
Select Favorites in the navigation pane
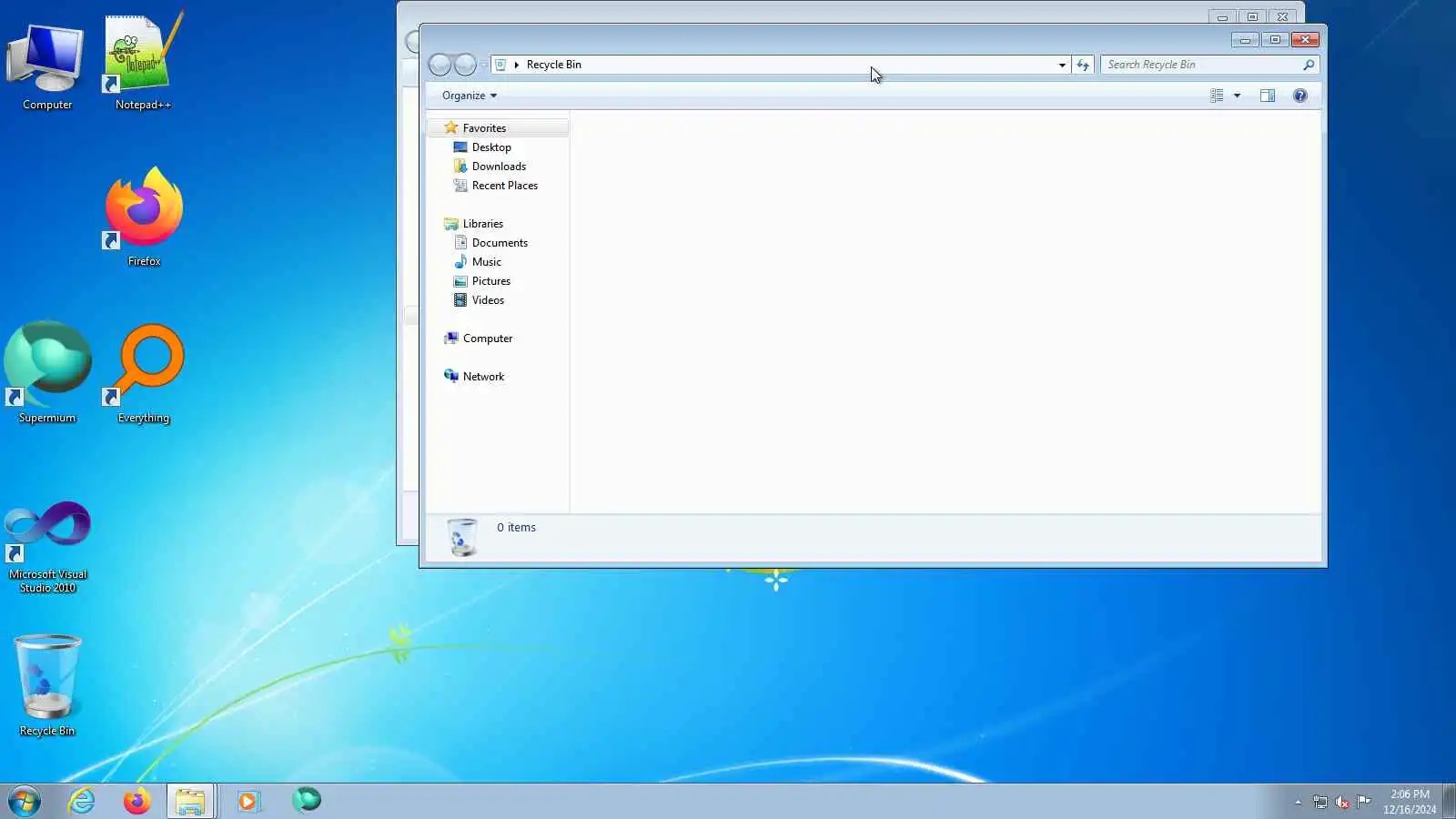click(484, 128)
